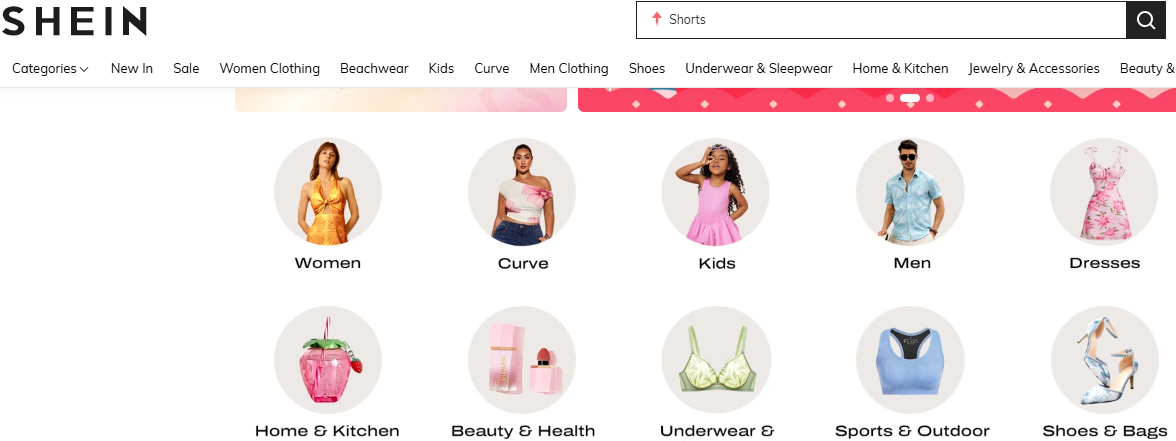The height and width of the screenshot is (441, 1176).
Task: Click the search magnifier button
Action: pos(1146,20)
